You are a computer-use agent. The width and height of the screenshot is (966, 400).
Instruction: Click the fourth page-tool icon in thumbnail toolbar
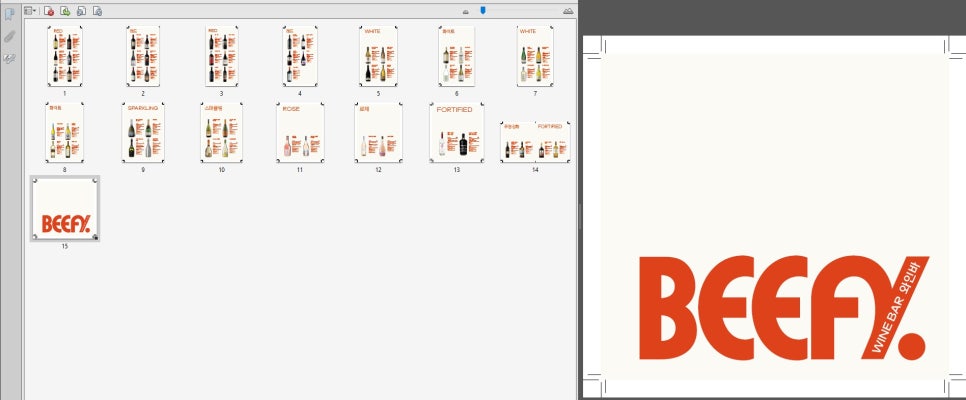[97, 10]
